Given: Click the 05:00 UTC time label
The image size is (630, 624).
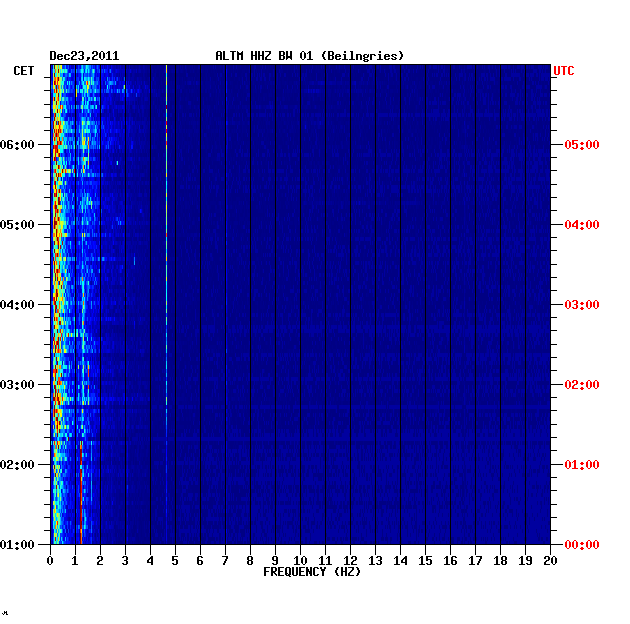Looking at the screenshot, I should tap(582, 145).
